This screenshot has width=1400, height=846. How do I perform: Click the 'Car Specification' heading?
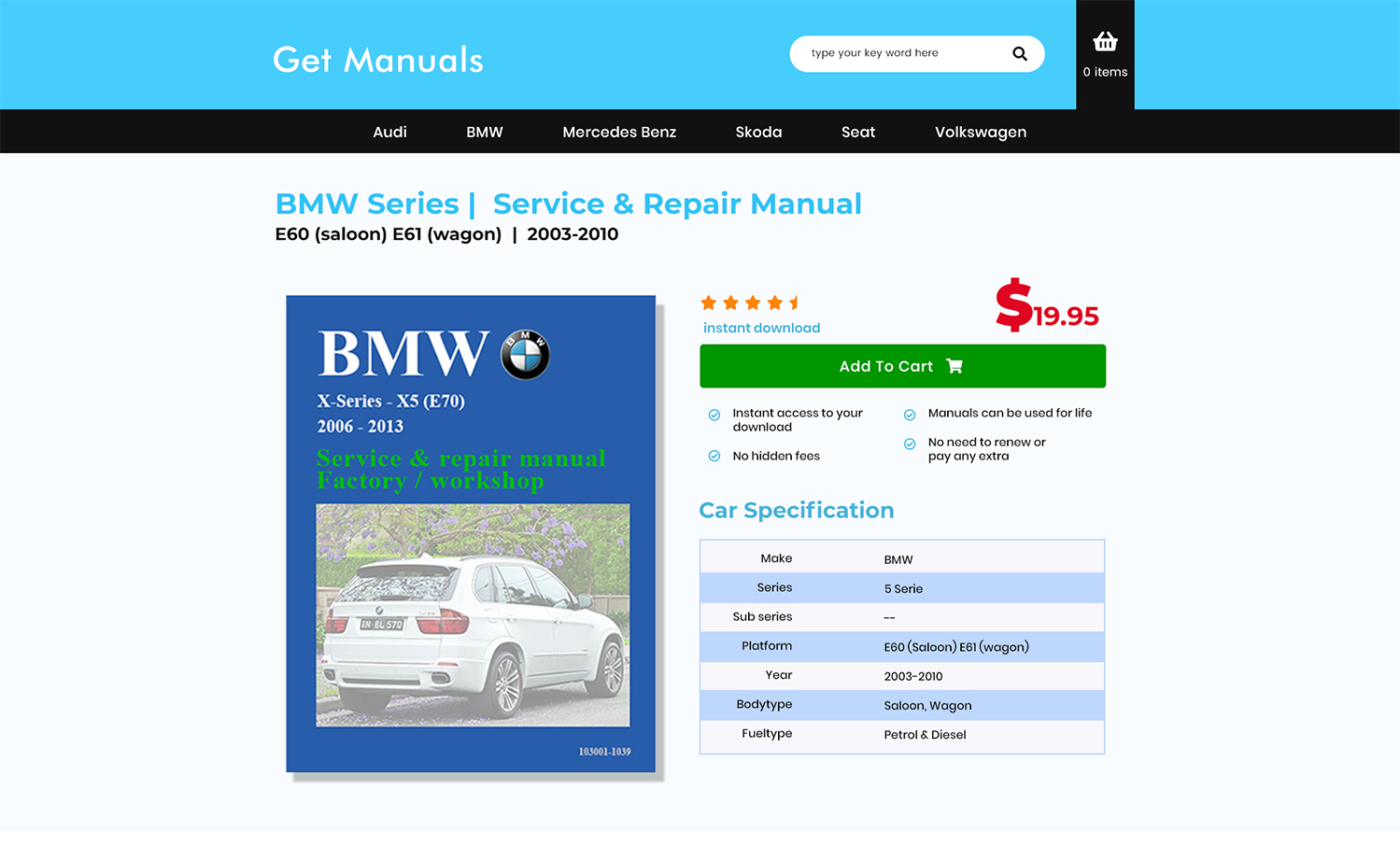(796, 510)
